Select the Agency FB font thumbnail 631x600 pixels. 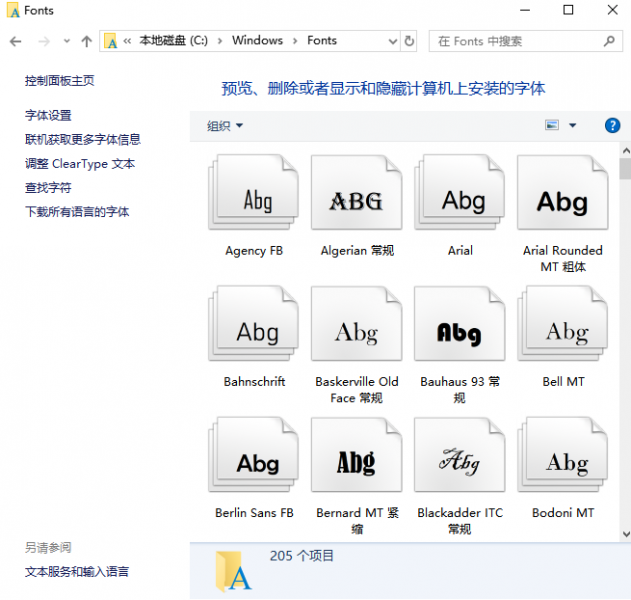254,192
